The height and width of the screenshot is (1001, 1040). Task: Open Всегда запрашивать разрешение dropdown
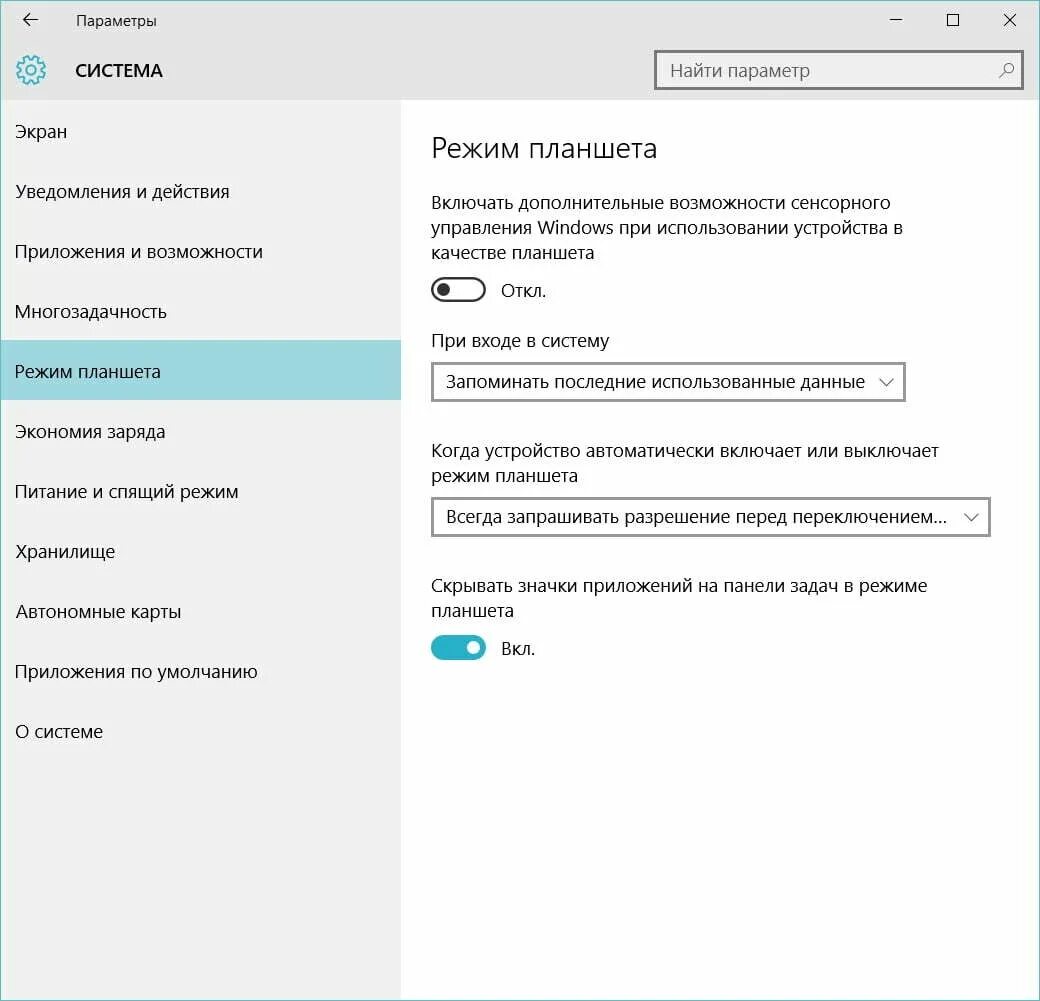(710, 517)
